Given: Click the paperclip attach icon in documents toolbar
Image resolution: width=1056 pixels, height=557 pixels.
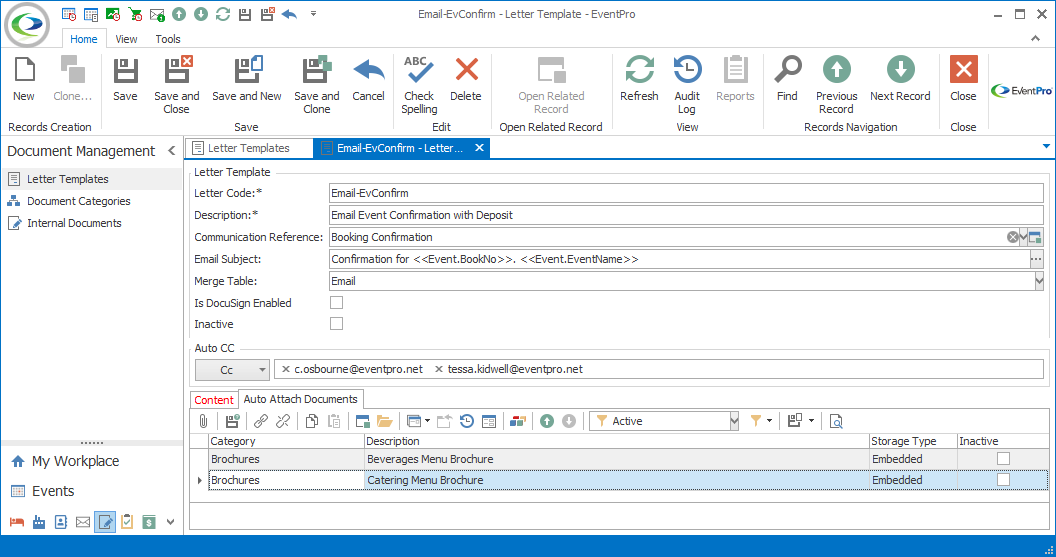Looking at the screenshot, I should coord(203,422).
